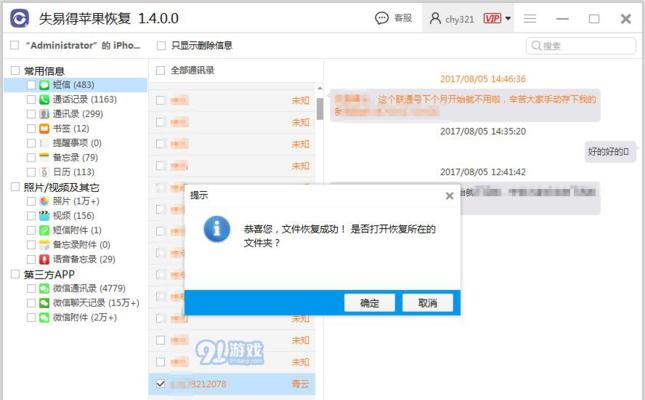Image resolution: width=645 pixels, height=400 pixels.
Task: Select the 微信通讯录 icon
Action: point(44,288)
